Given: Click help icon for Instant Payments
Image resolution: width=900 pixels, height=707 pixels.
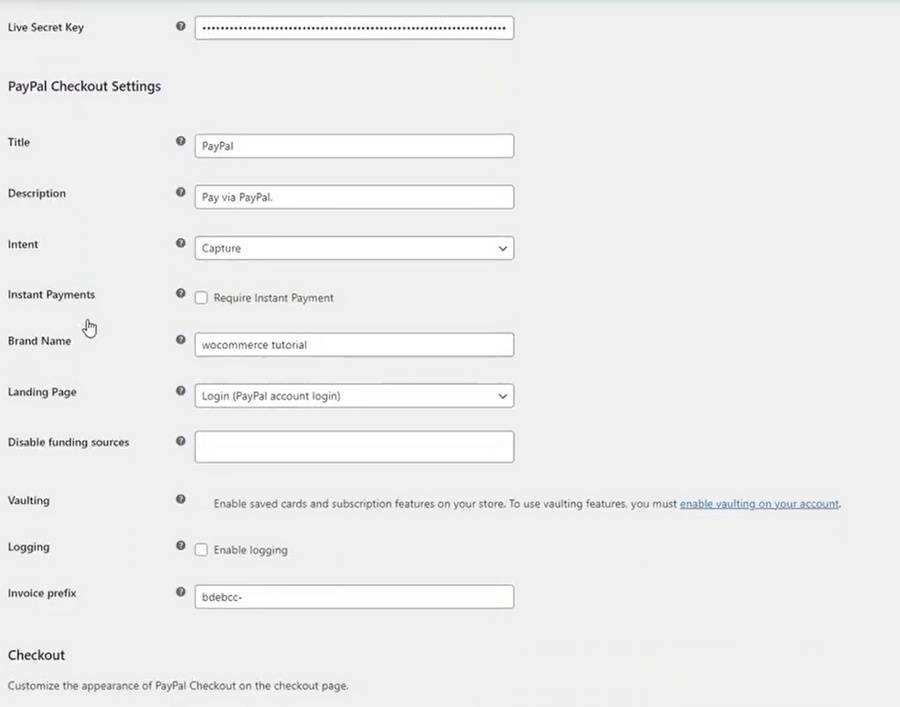Looking at the screenshot, I should (x=181, y=294).
